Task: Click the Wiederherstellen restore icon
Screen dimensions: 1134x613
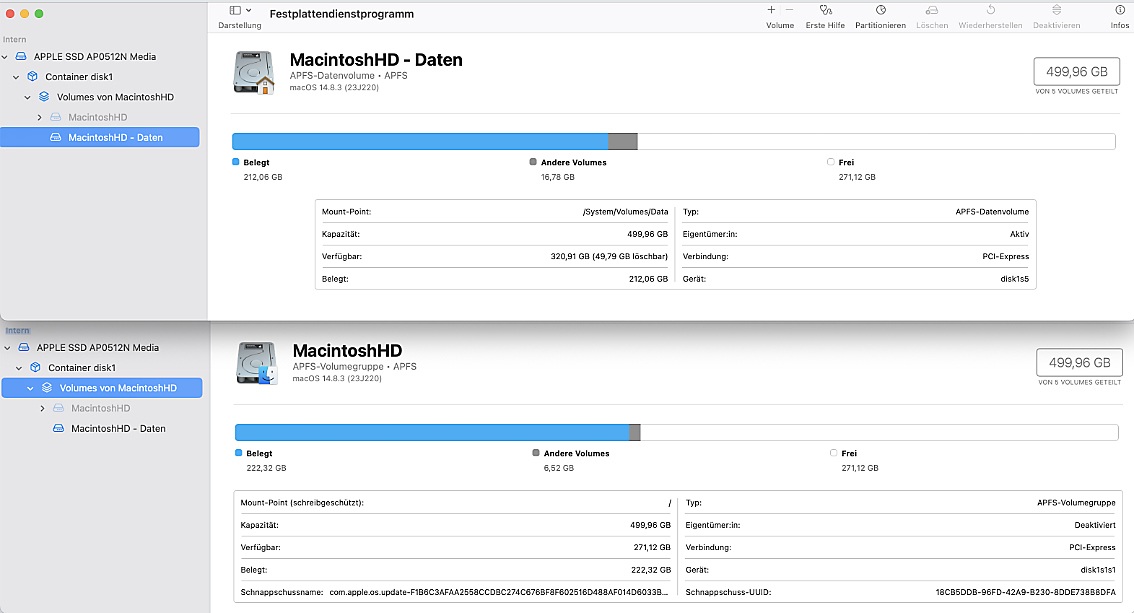Action: (989, 10)
